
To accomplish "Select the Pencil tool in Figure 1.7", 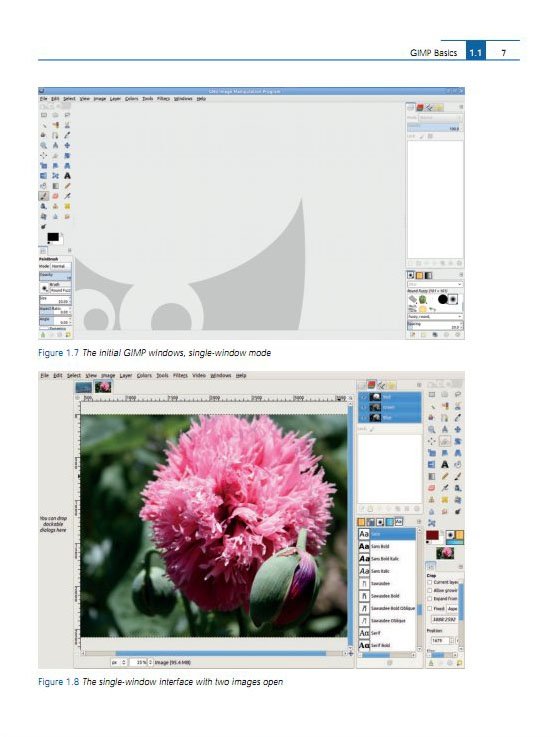I will point(67,186).
